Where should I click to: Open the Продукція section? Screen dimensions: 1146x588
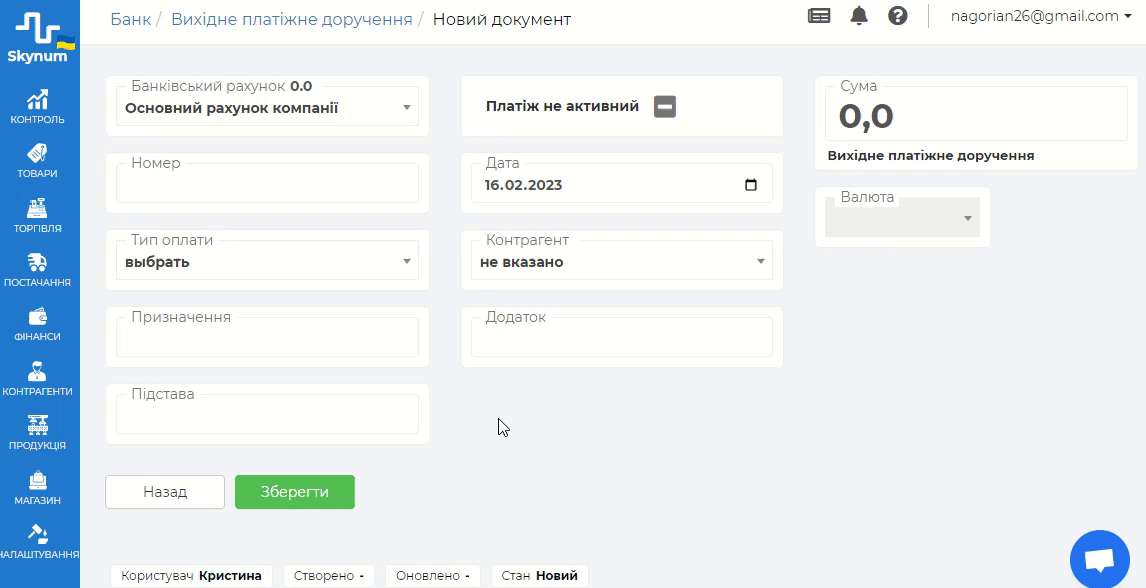(x=38, y=433)
